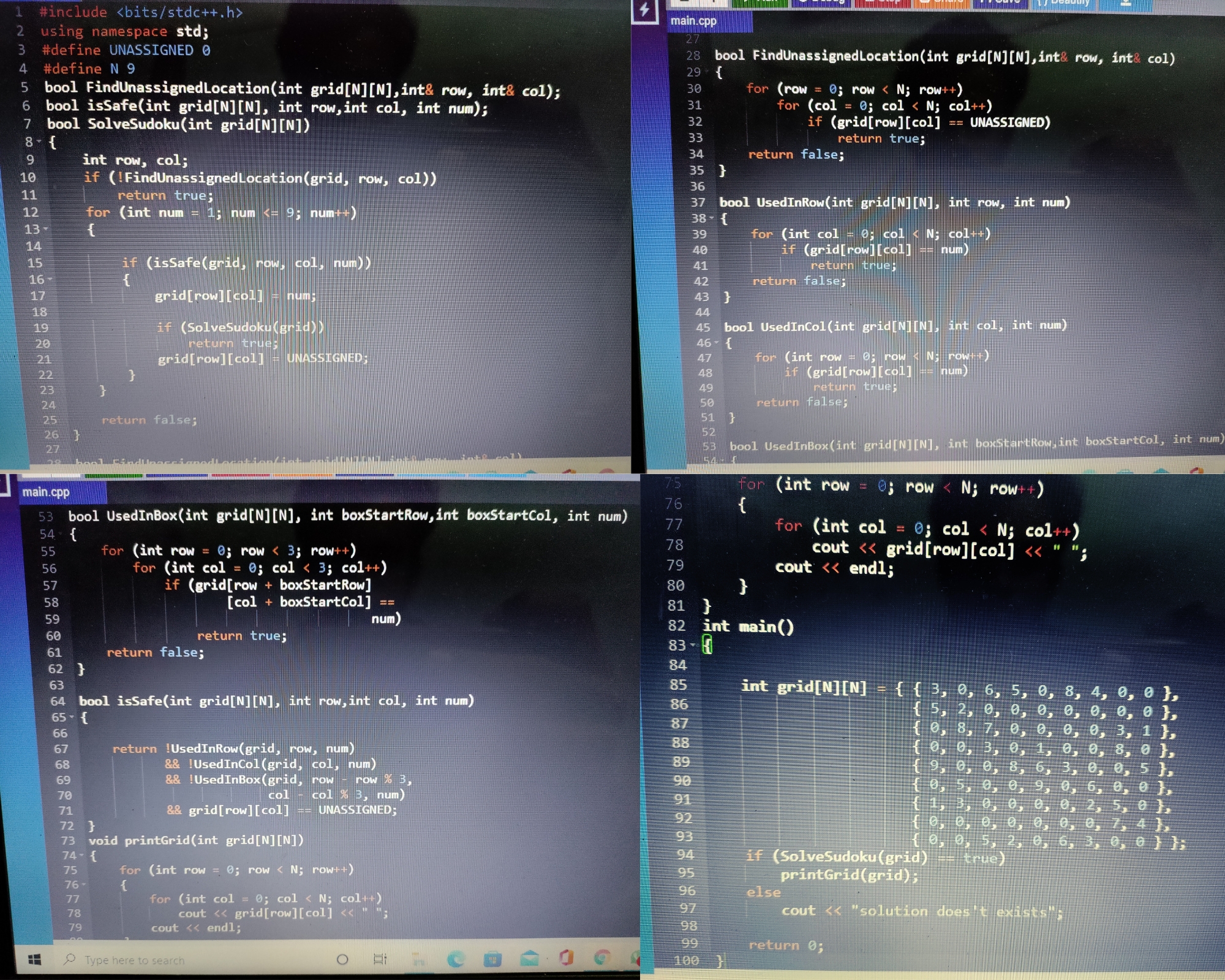Fold the isSafe body at line 65

(x=71, y=718)
